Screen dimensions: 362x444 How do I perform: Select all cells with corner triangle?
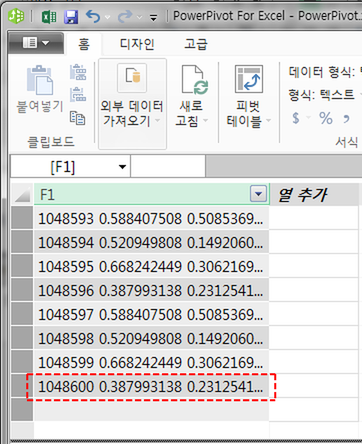pos(22,194)
